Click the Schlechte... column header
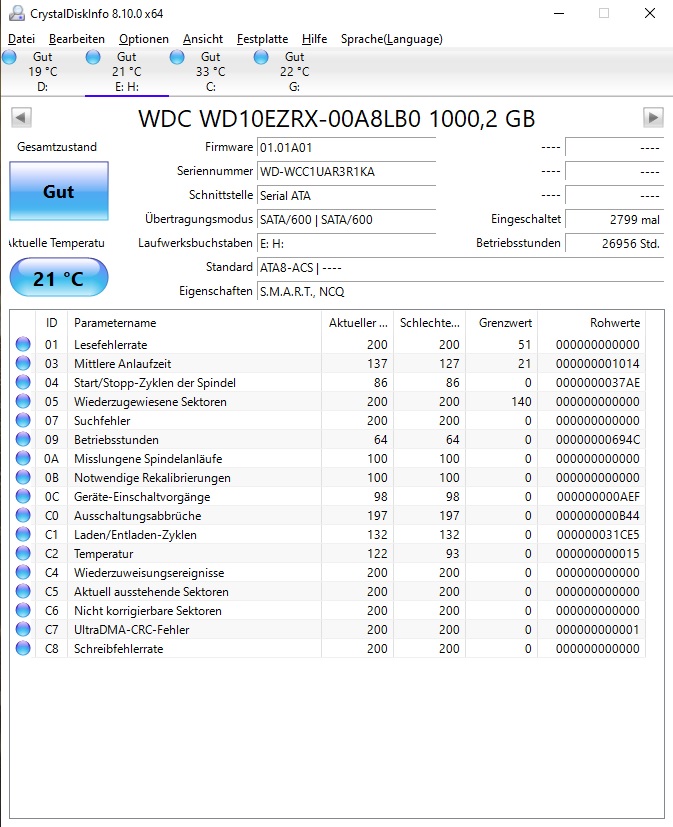This screenshot has width=673, height=827. 429,323
